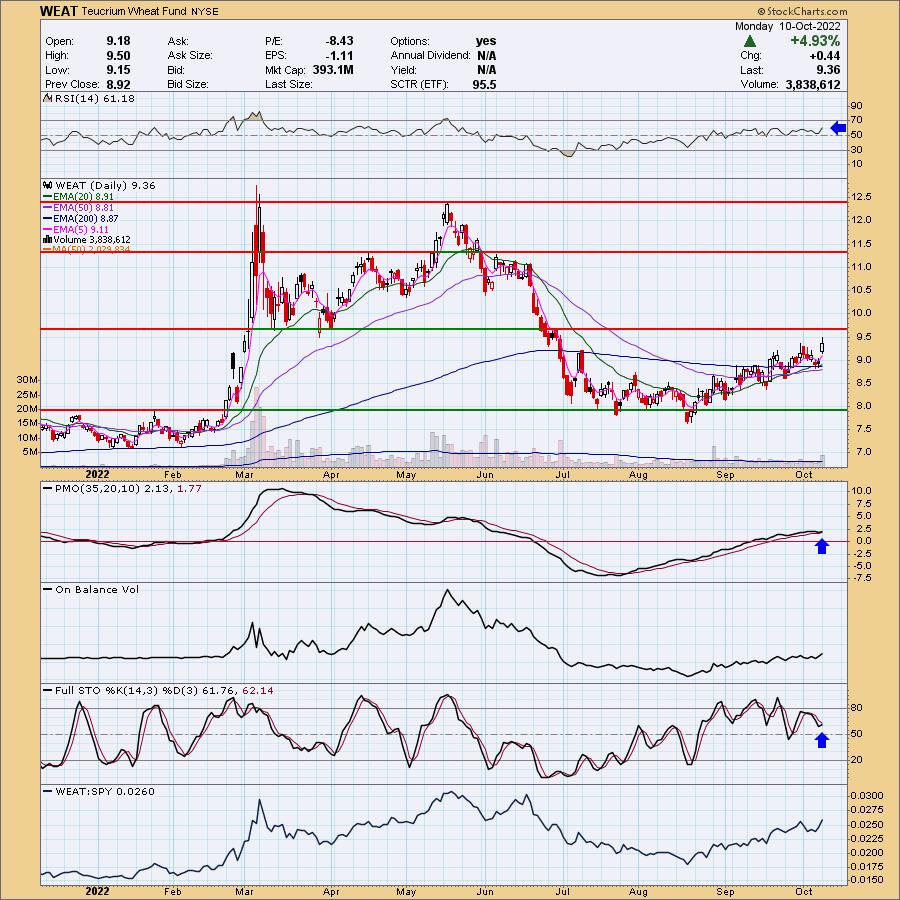Click the Chg value +0.44
The image size is (900, 900).
tap(824, 56)
